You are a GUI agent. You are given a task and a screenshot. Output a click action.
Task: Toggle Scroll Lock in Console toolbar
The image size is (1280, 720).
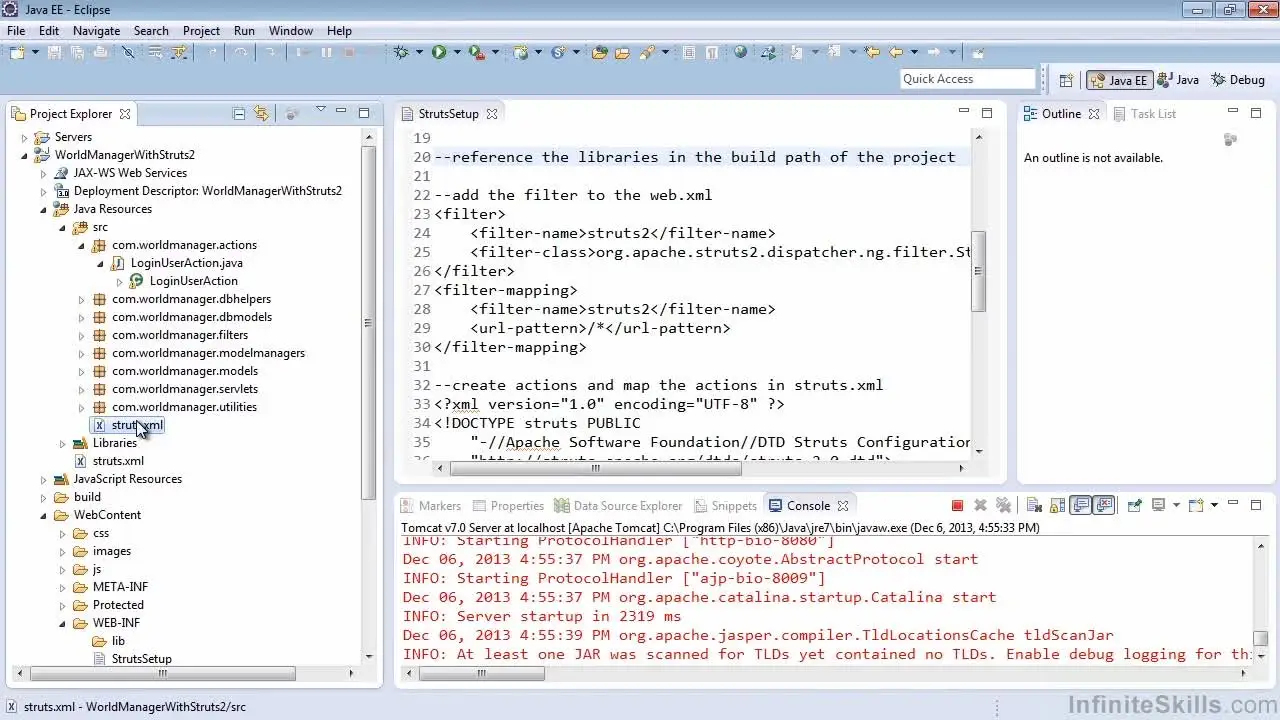click(x=1057, y=506)
